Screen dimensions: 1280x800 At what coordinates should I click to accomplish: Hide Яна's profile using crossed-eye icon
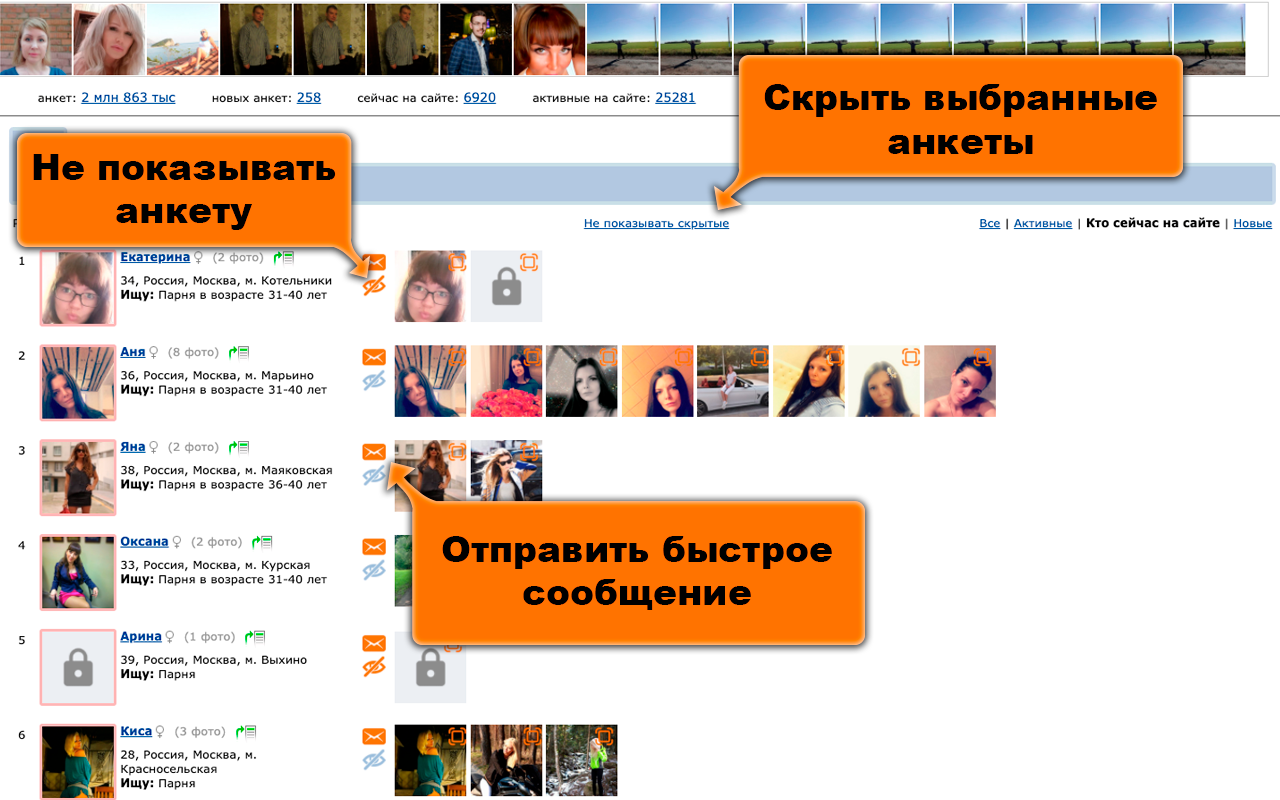coord(374,476)
